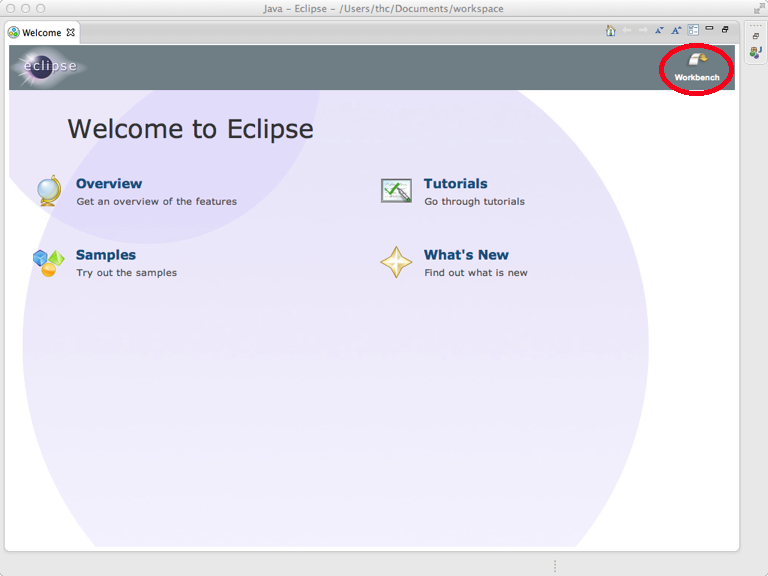
Task: Open the Overview link
Action: click(109, 184)
